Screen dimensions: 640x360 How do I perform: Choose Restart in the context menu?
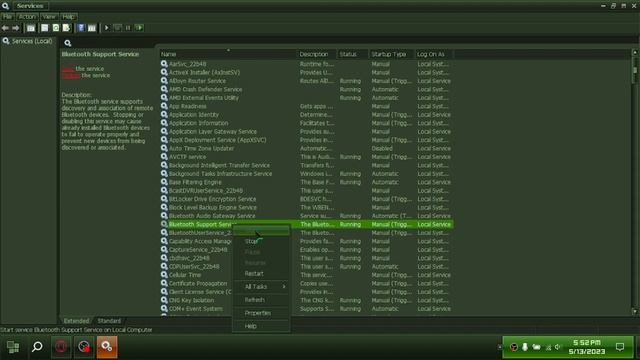[254, 273]
